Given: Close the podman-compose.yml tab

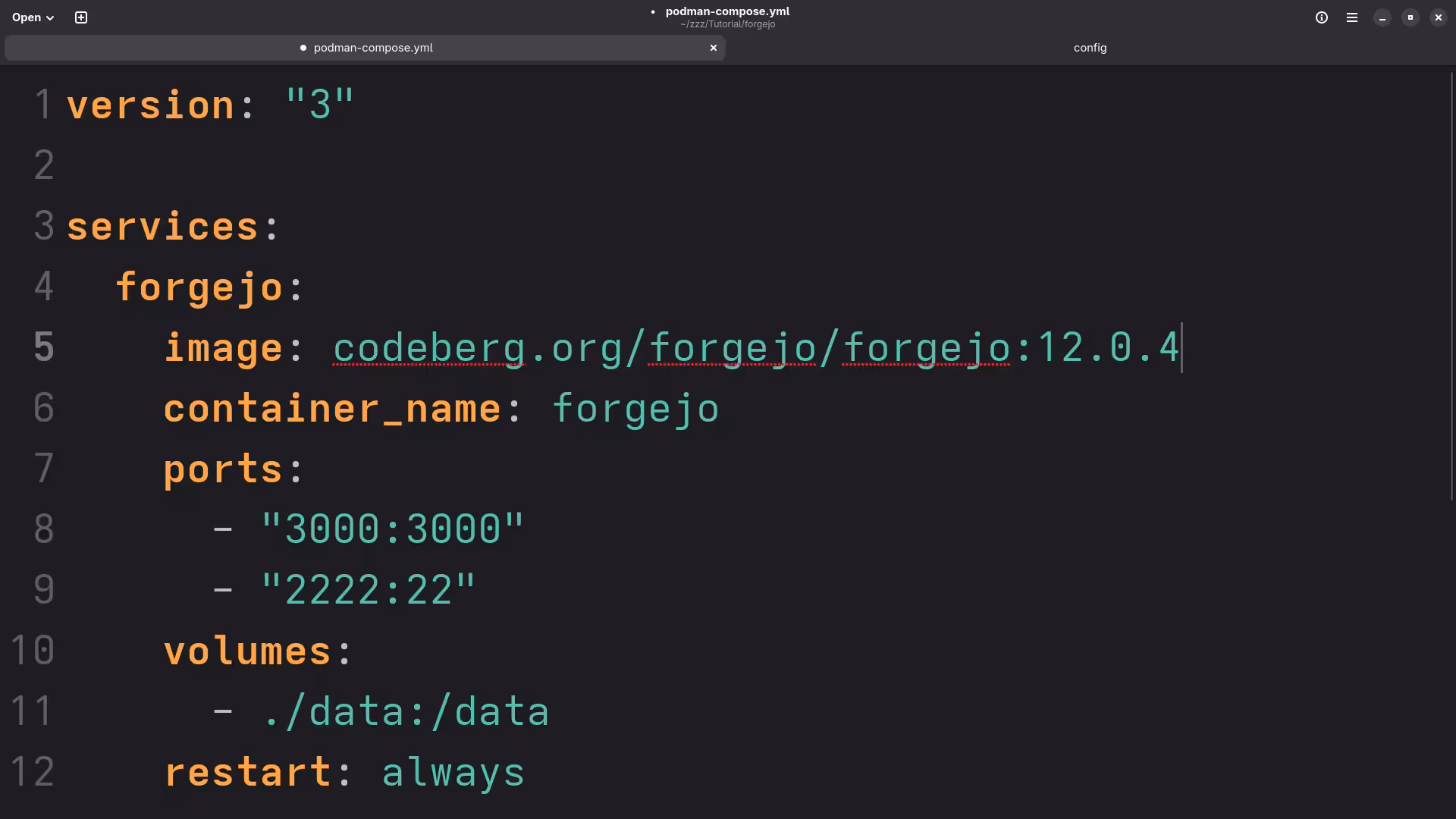Looking at the screenshot, I should [714, 48].
